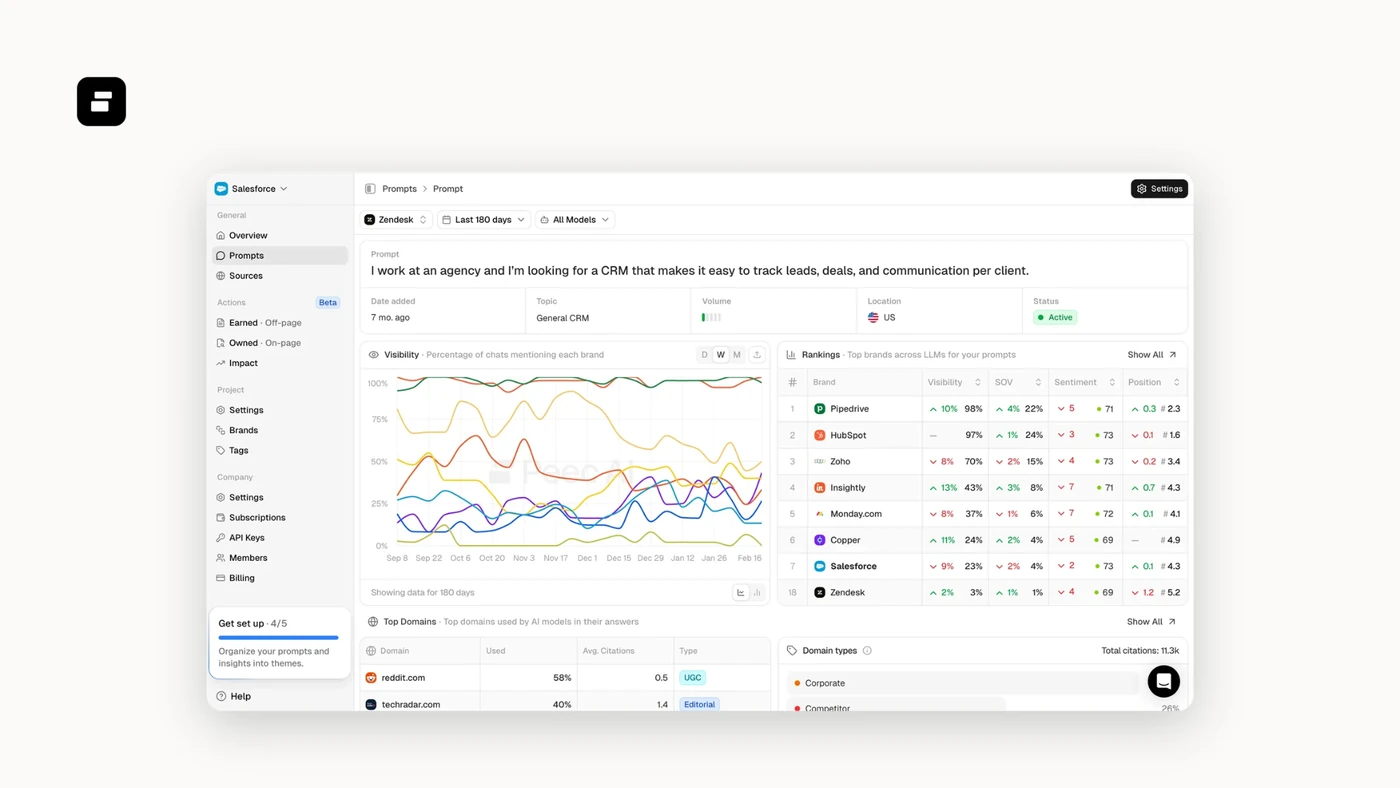Click the eye icon beside Visibility title
Viewport: 1400px width, 788px height.
pos(373,355)
